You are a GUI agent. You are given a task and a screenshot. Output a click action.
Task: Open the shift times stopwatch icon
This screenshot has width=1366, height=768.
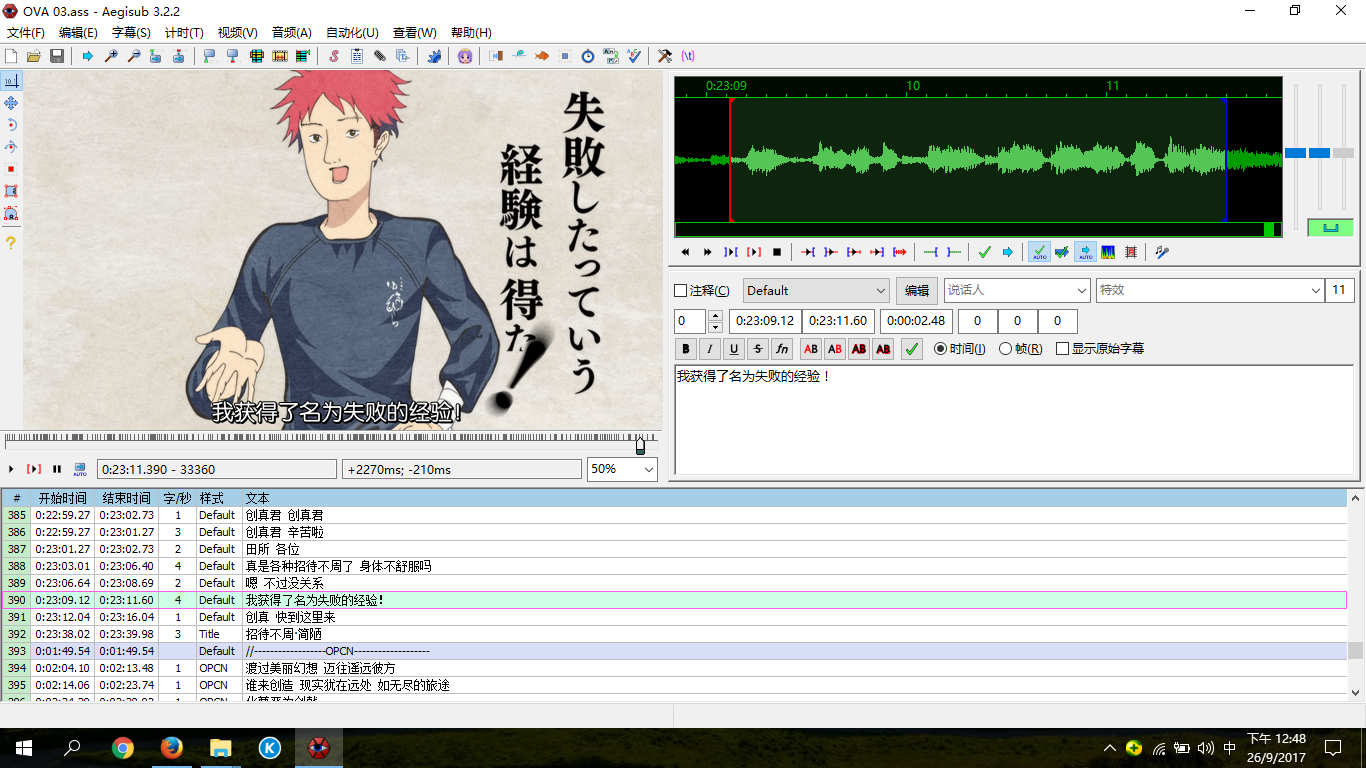[588, 56]
